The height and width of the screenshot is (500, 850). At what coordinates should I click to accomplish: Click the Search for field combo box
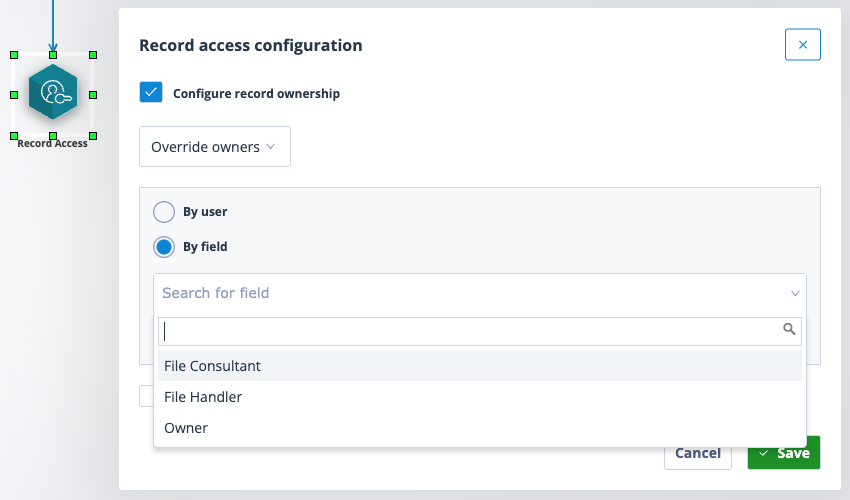click(x=480, y=293)
